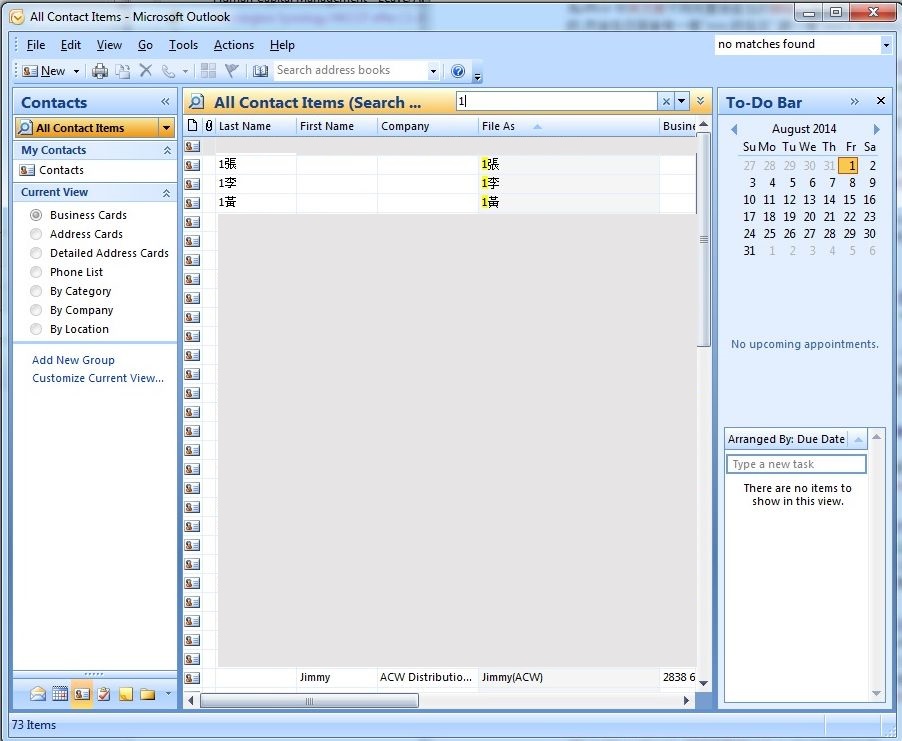Sort by Company column header
The image size is (902, 741).
(427, 126)
